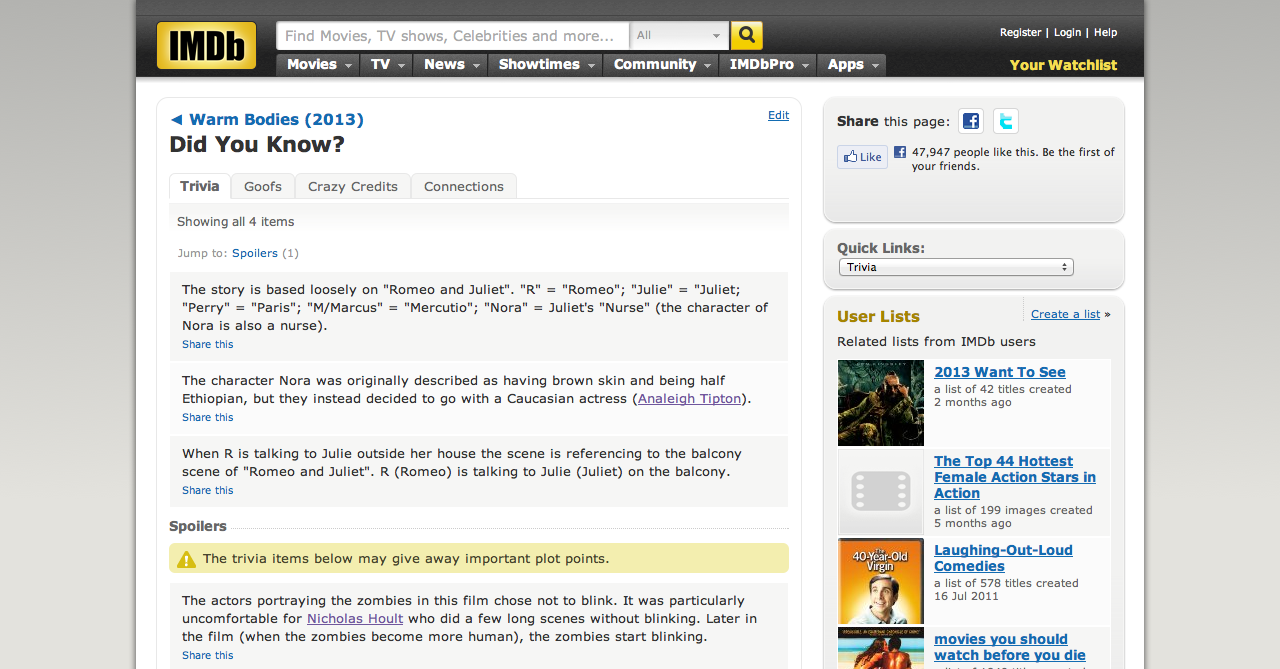The width and height of the screenshot is (1280, 669).
Task: Click the 'Did You Know?' heading
Action: pyautogui.click(x=257, y=144)
